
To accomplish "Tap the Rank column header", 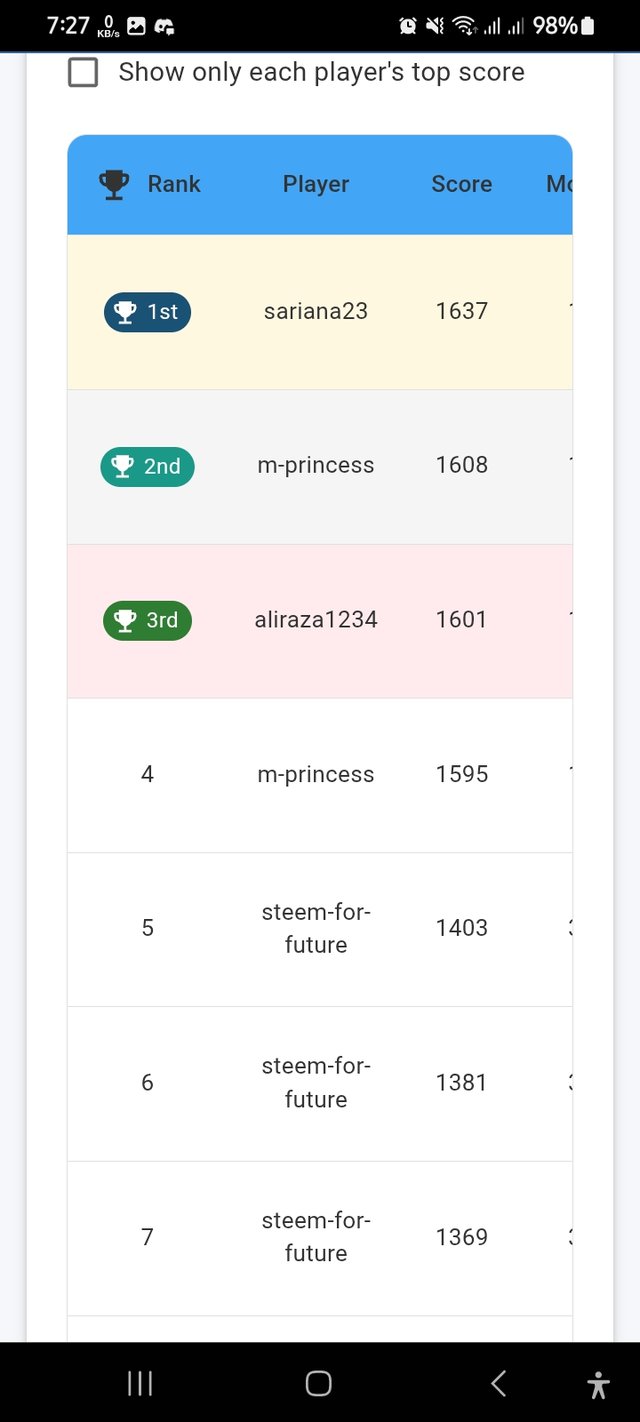I will 174,183.
